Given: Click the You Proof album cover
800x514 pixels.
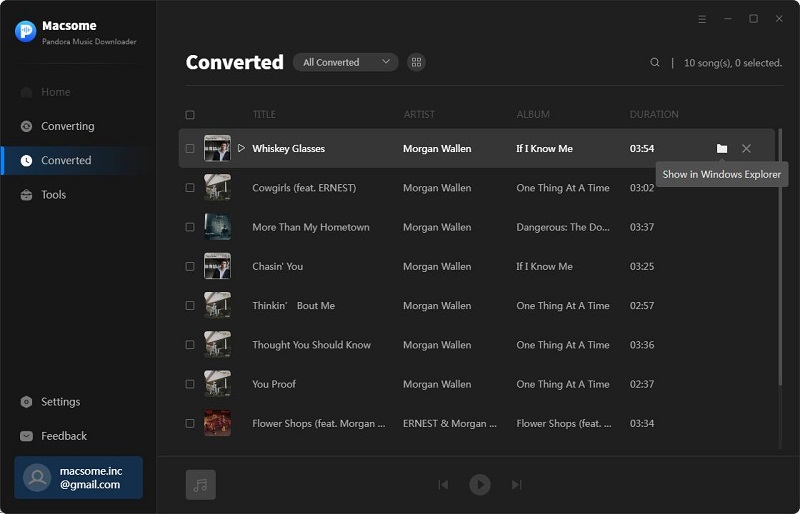Looking at the screenshot, I should coord(217,384).
